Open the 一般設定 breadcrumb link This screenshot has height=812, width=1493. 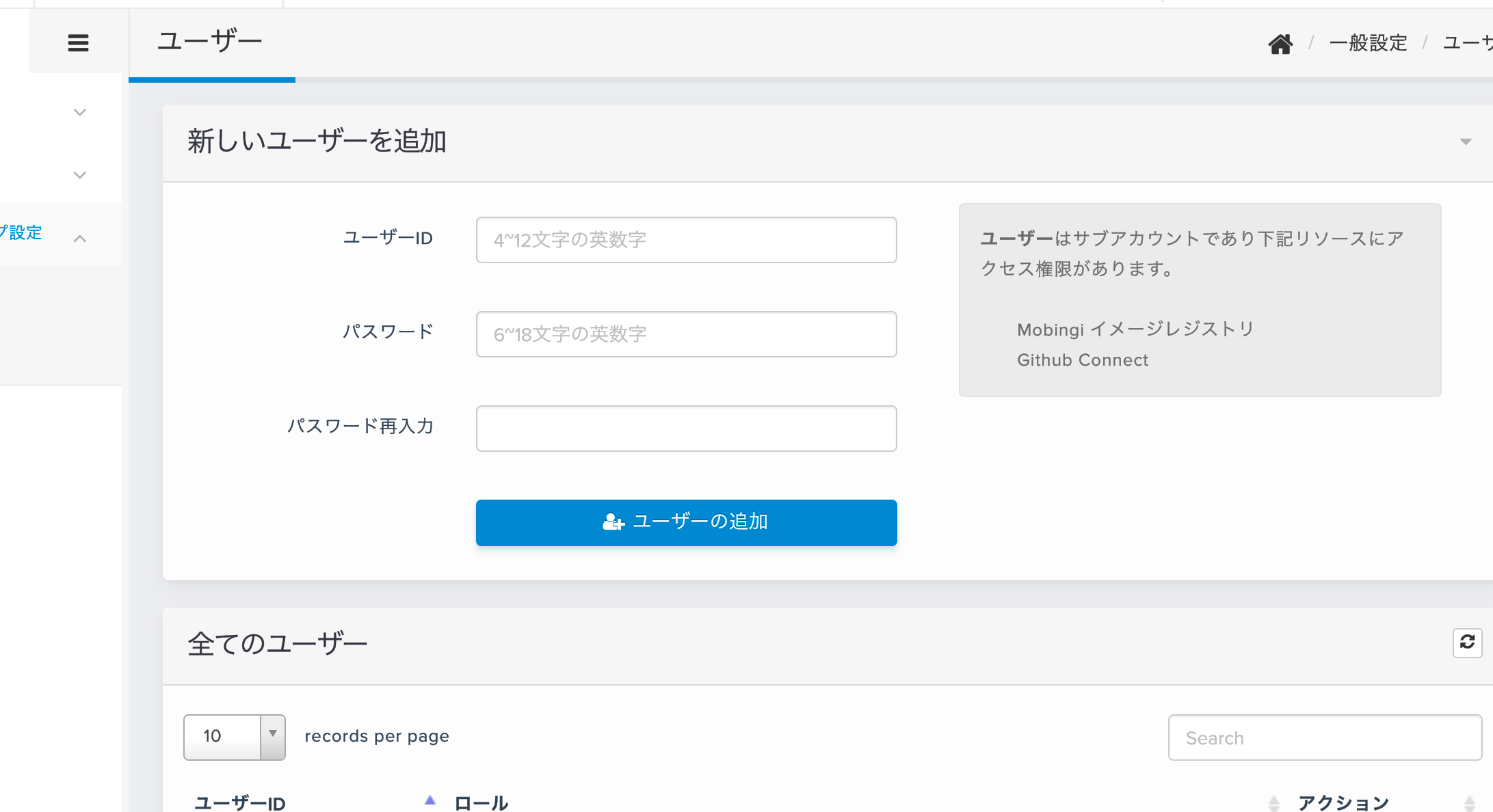tap(1368, 44)
